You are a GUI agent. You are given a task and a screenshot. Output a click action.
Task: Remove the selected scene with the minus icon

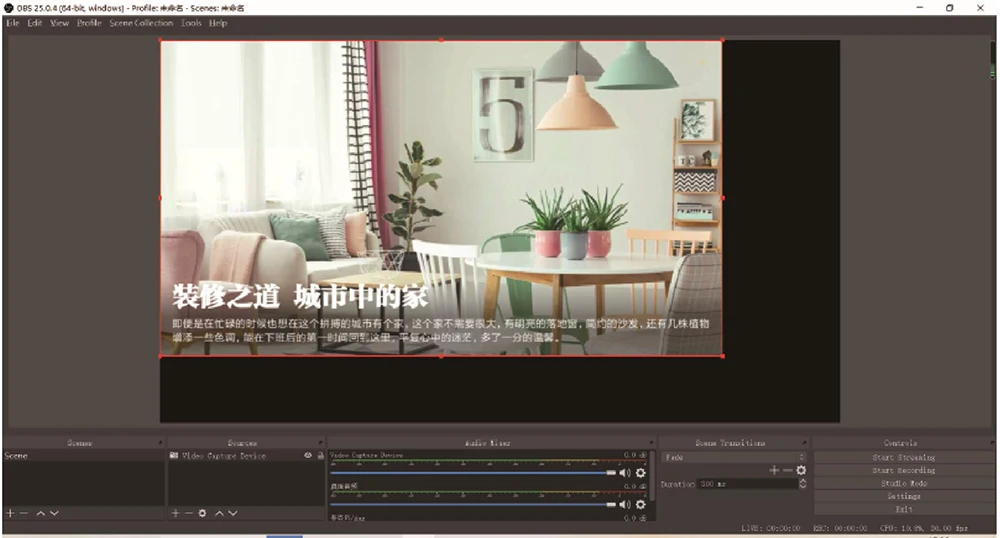tap(23, 513)
